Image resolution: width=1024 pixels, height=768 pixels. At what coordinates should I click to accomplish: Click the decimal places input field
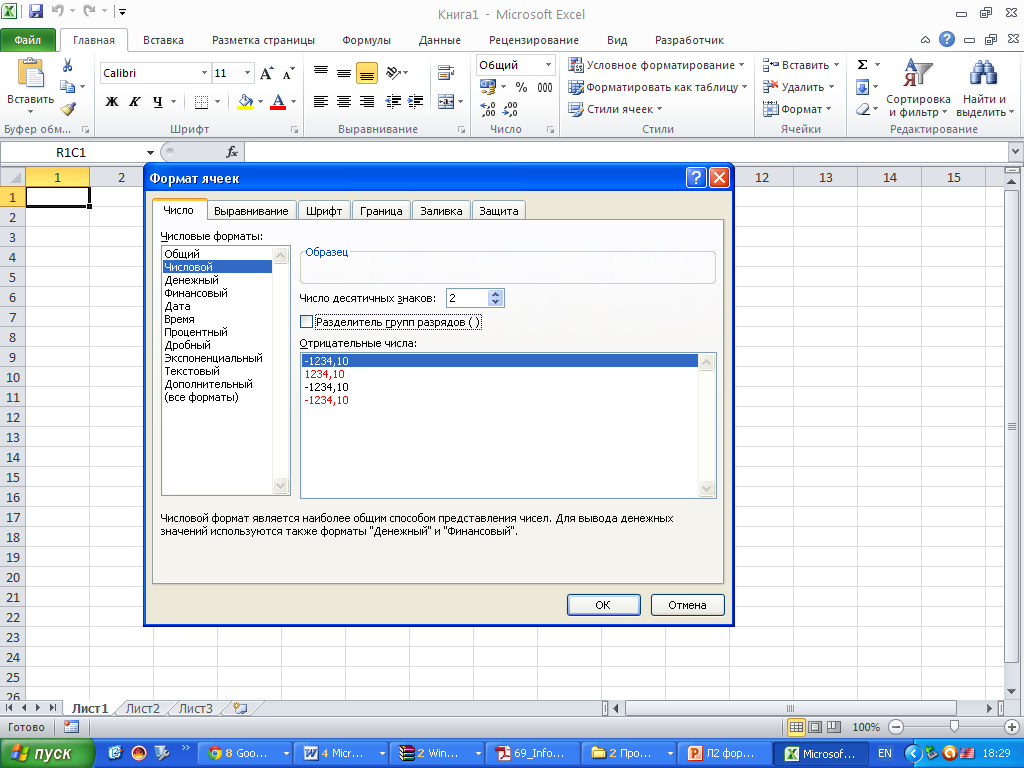467,298
